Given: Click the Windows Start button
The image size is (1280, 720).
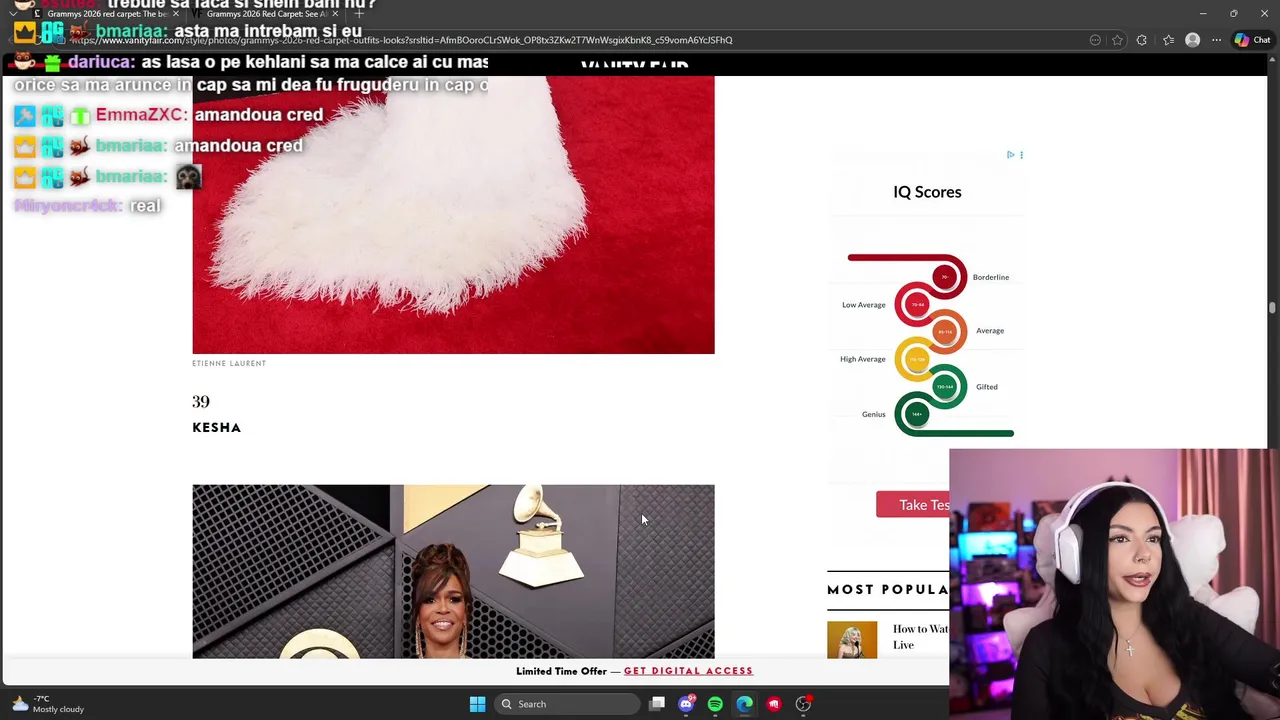Looking at the screenshot, I should point(477,704).
